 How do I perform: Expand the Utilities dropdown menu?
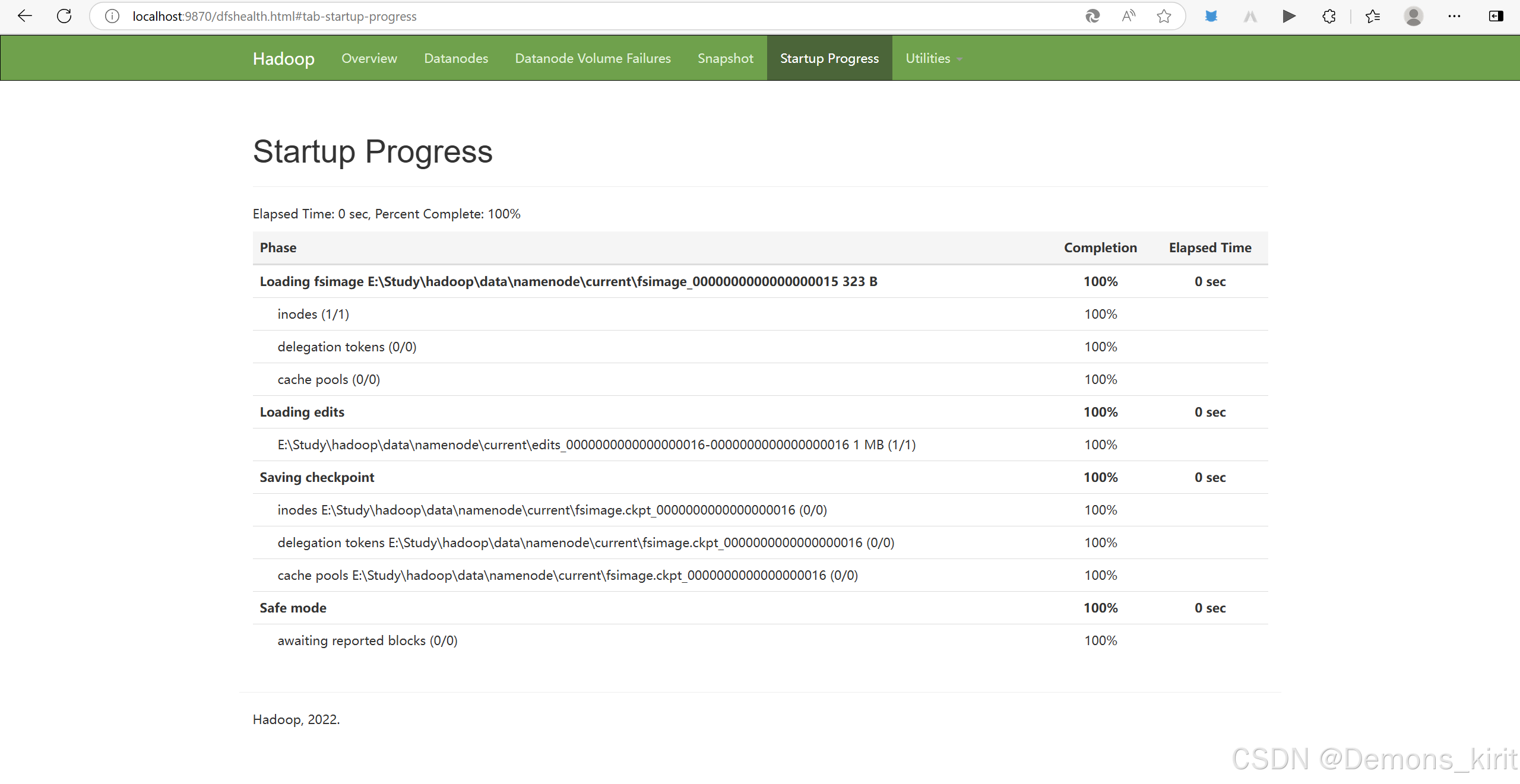coord(933,58)
